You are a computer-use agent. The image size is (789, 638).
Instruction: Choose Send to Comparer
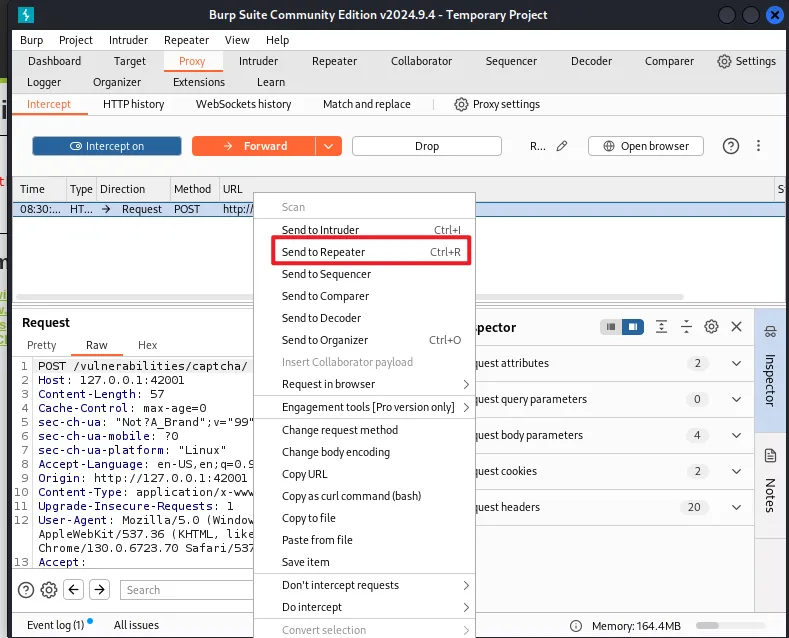point(365,296)
